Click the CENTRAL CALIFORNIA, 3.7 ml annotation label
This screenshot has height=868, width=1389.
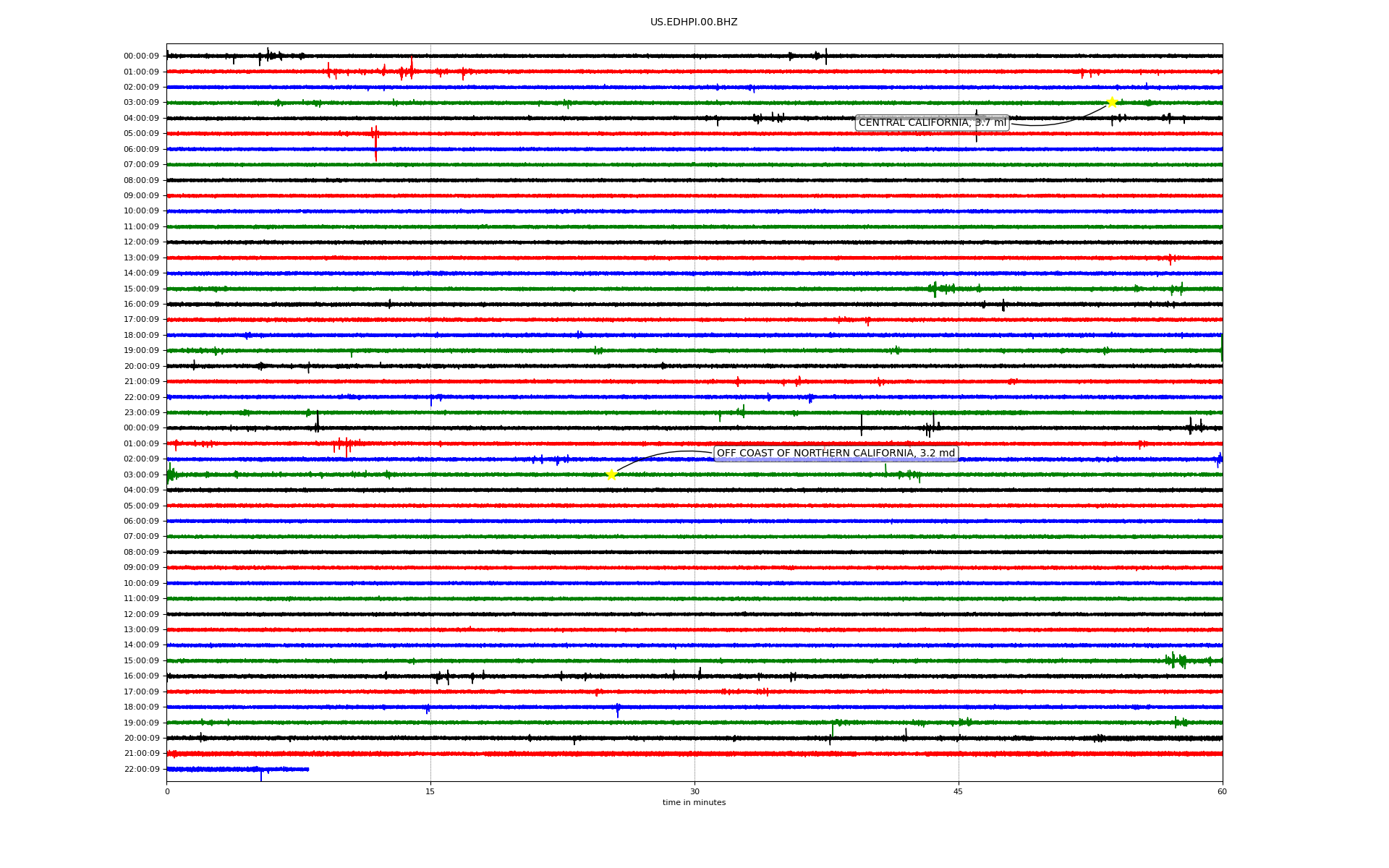(x=932, y=123)
